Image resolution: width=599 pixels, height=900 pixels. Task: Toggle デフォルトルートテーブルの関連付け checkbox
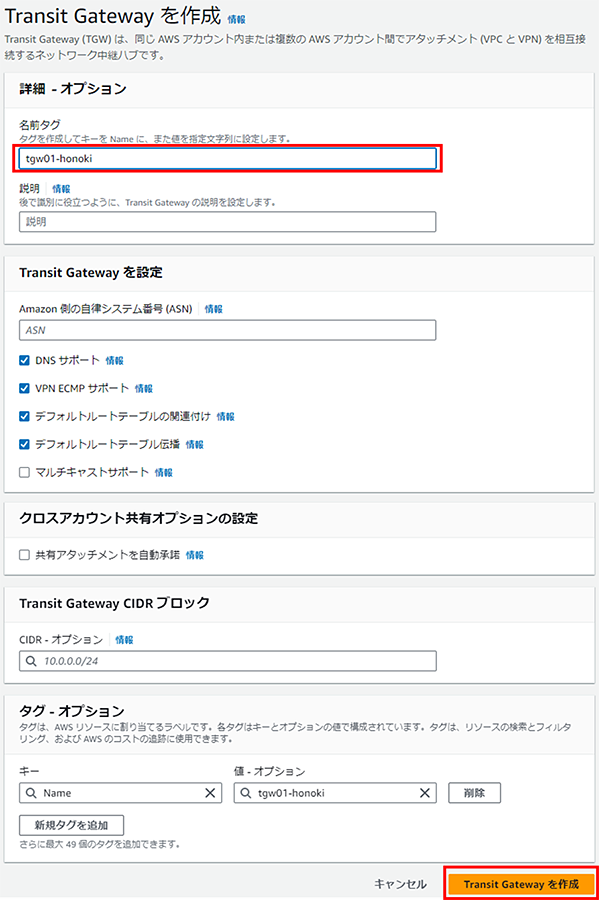click(24, 416)
